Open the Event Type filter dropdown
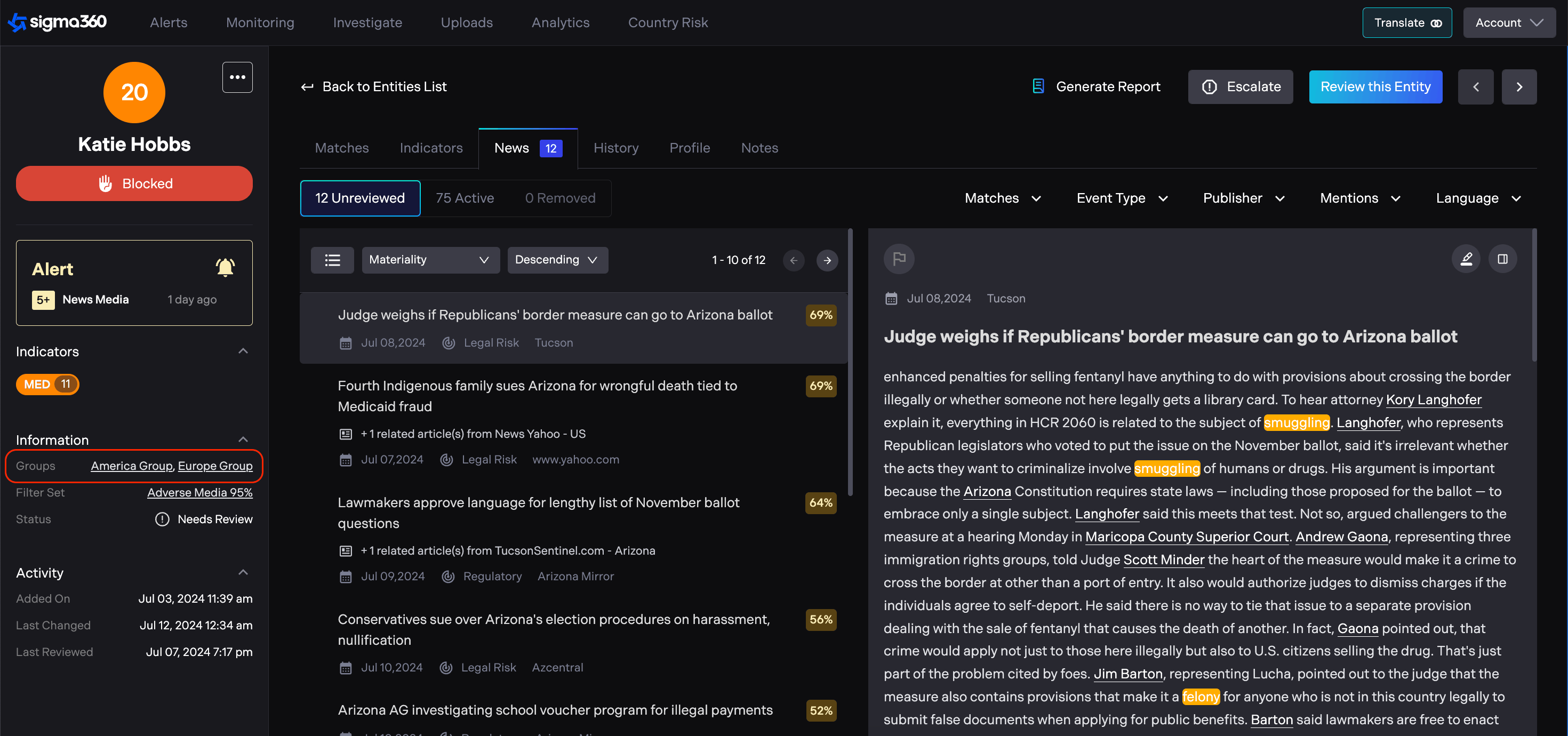The width and height of the screenshot is (1568, 736). [1121, 198]
